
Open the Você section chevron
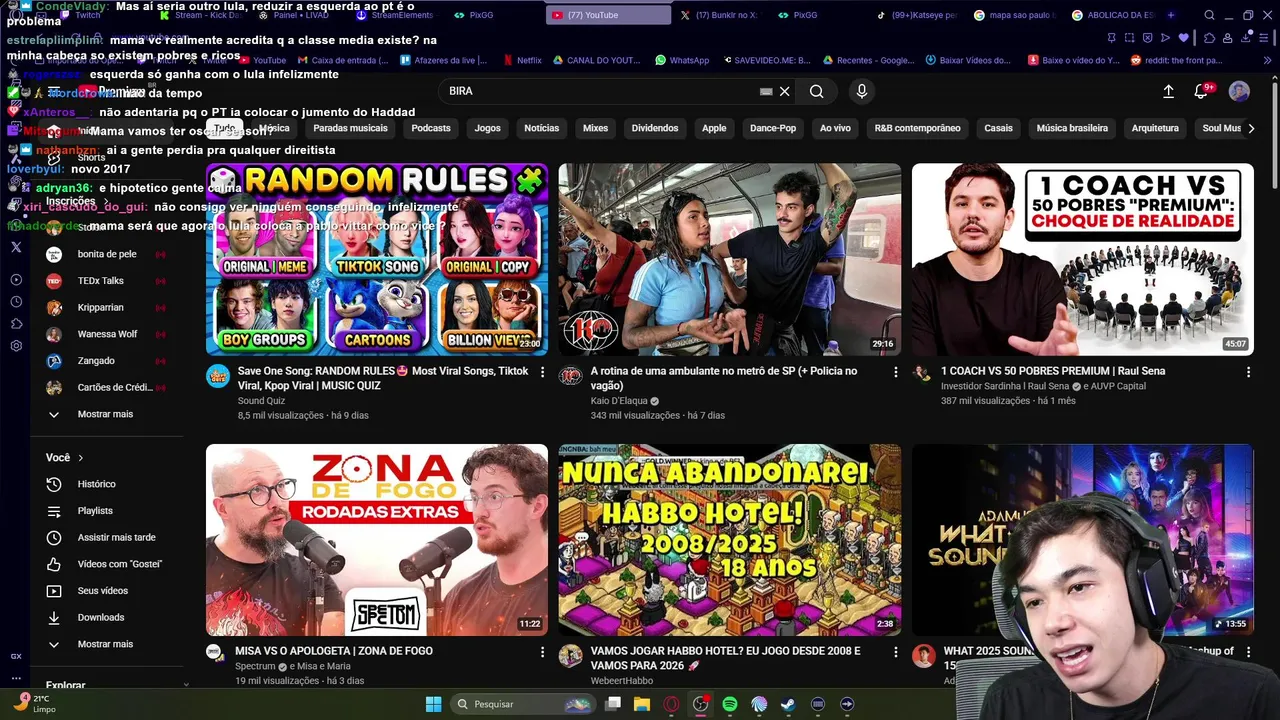click(x=80, y=458)
